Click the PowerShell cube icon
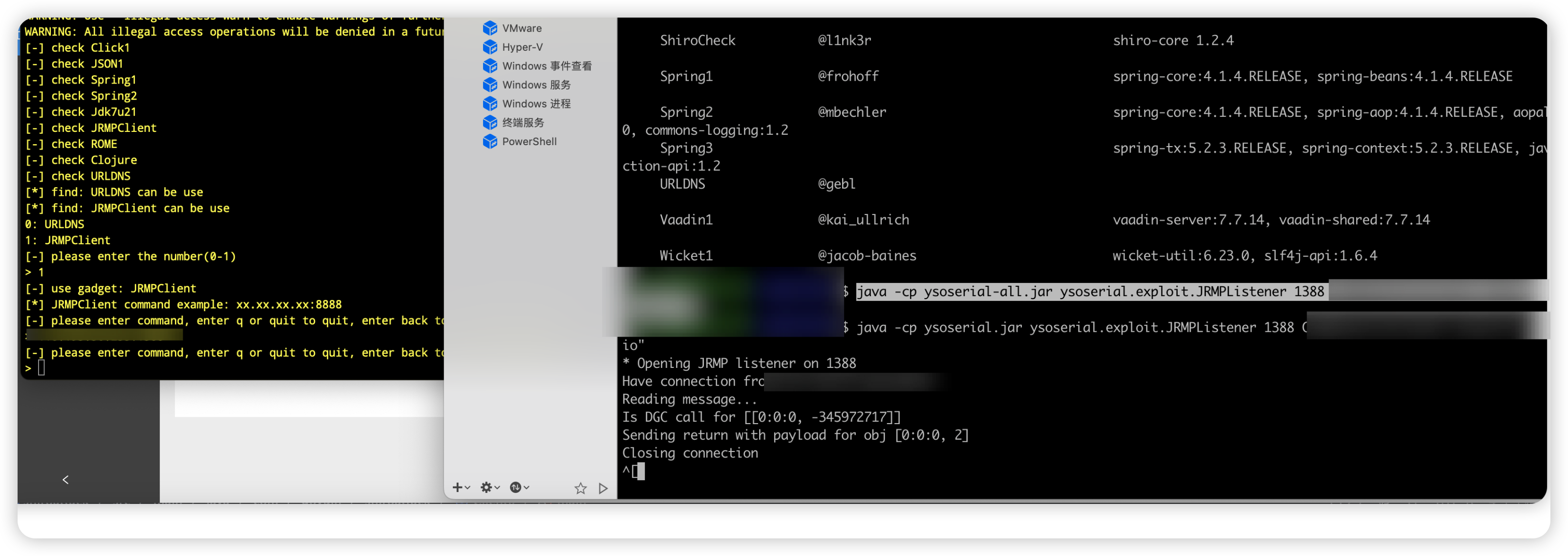Image resolution: width=1568 pixels, height=556 pixels. (x=489, y=141)
